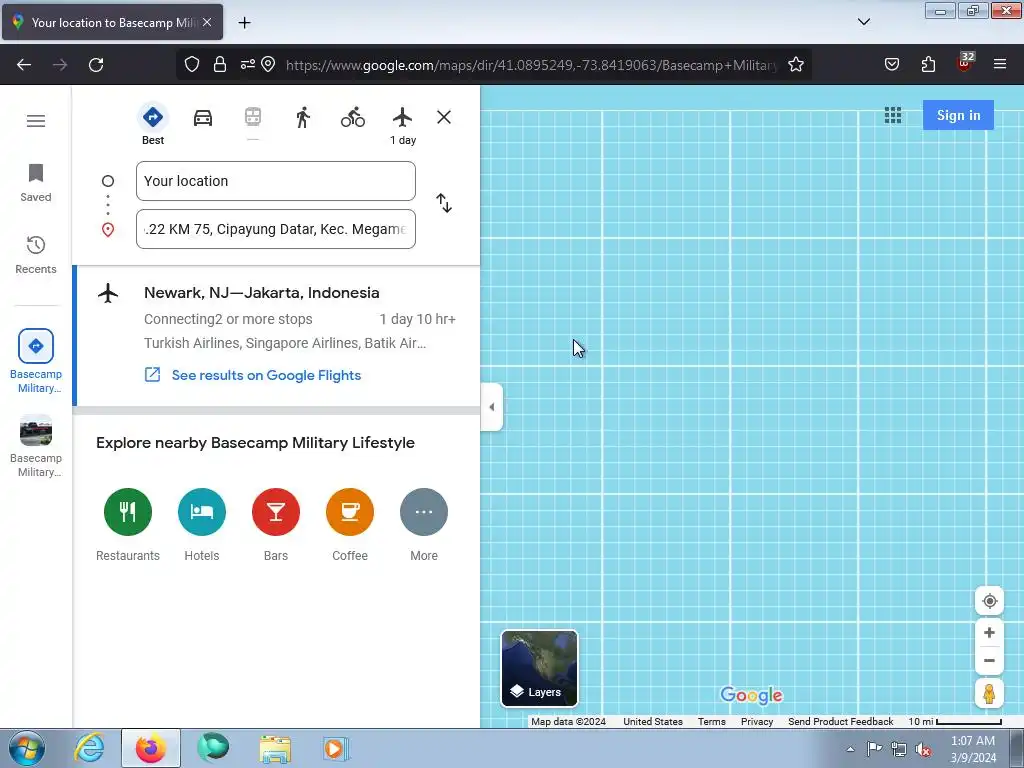Viewport: 1024px width, 768px height.
Task: Open media player on taskbar
Action: pyautogui.click(x=336, y=748)
